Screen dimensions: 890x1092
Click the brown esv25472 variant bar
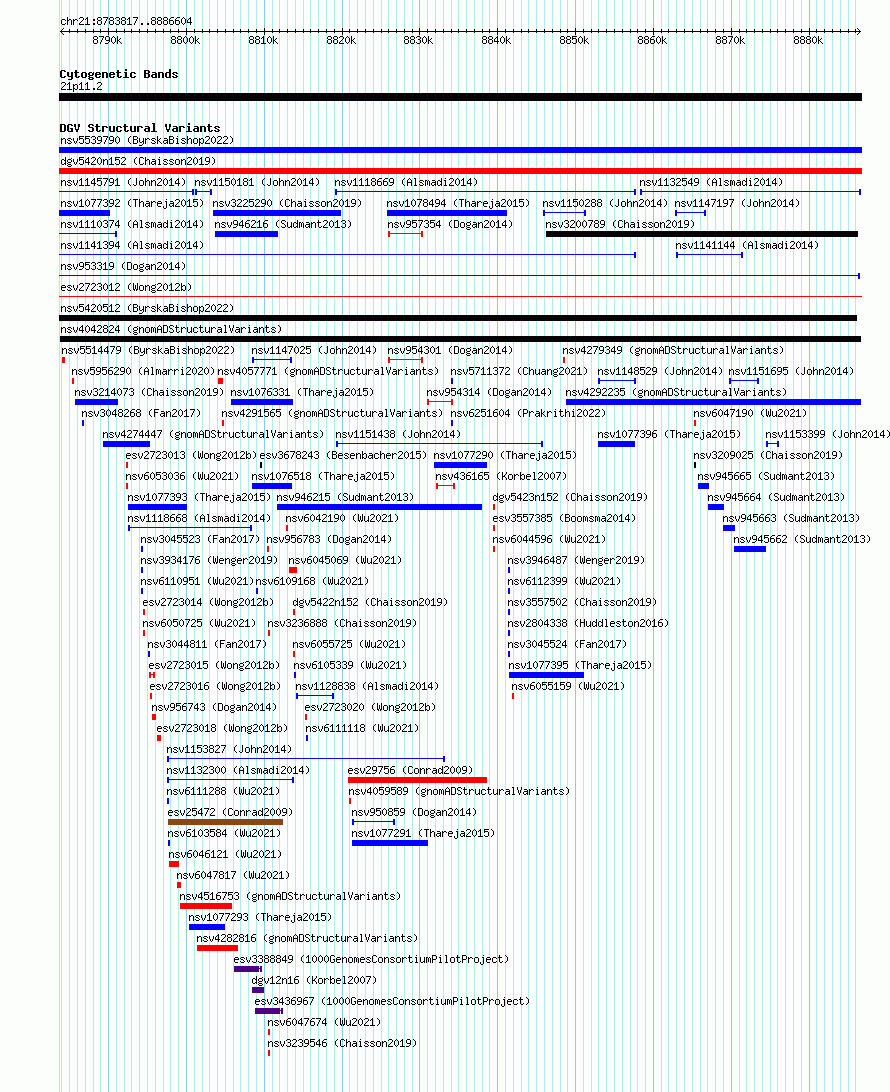click(x=226, y=822)
